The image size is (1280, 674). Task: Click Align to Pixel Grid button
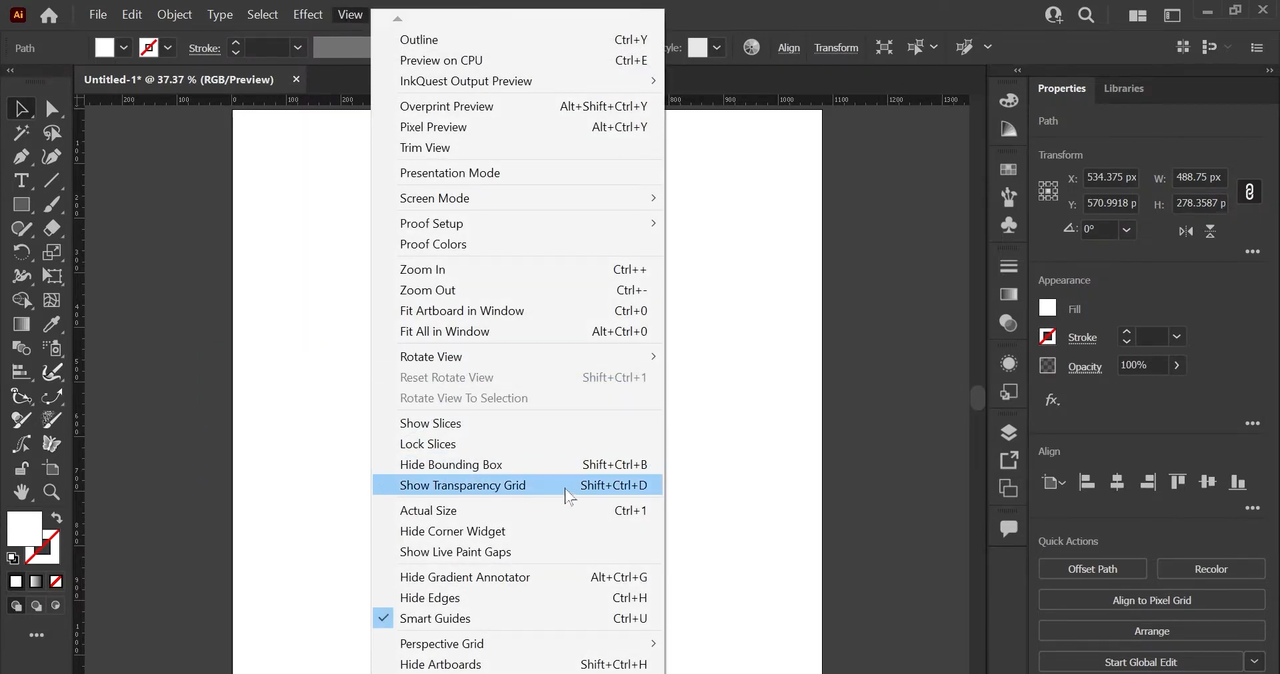click(x=1152, y=600)
